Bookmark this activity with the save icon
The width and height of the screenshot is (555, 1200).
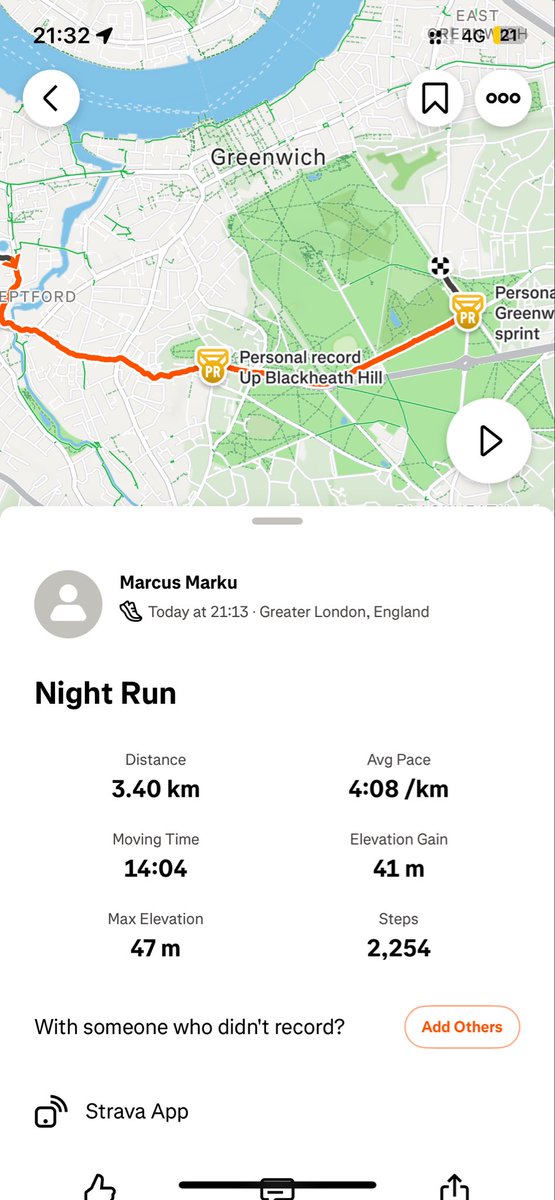tap(435, 98)
